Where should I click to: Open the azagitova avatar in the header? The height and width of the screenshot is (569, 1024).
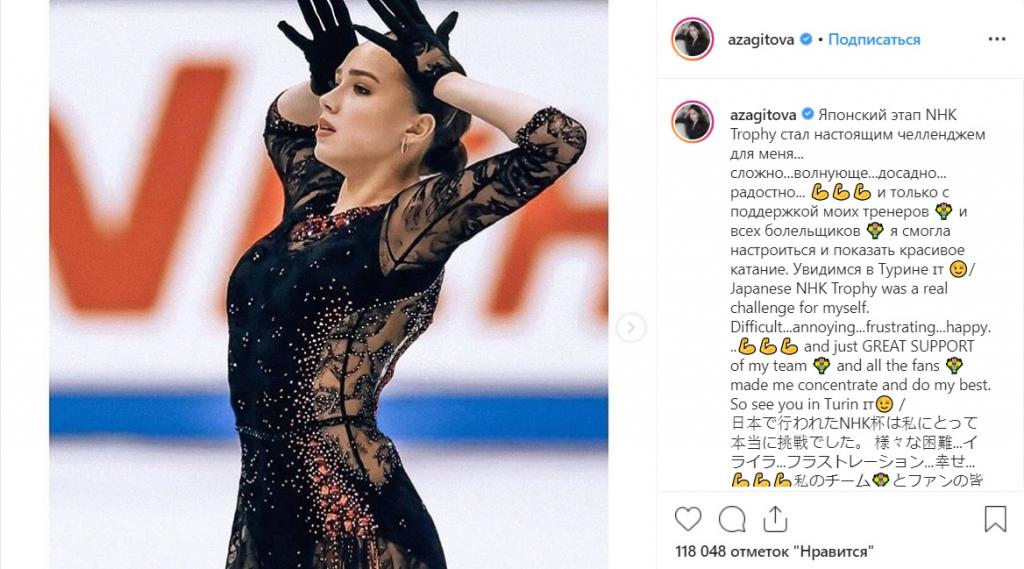692,39
